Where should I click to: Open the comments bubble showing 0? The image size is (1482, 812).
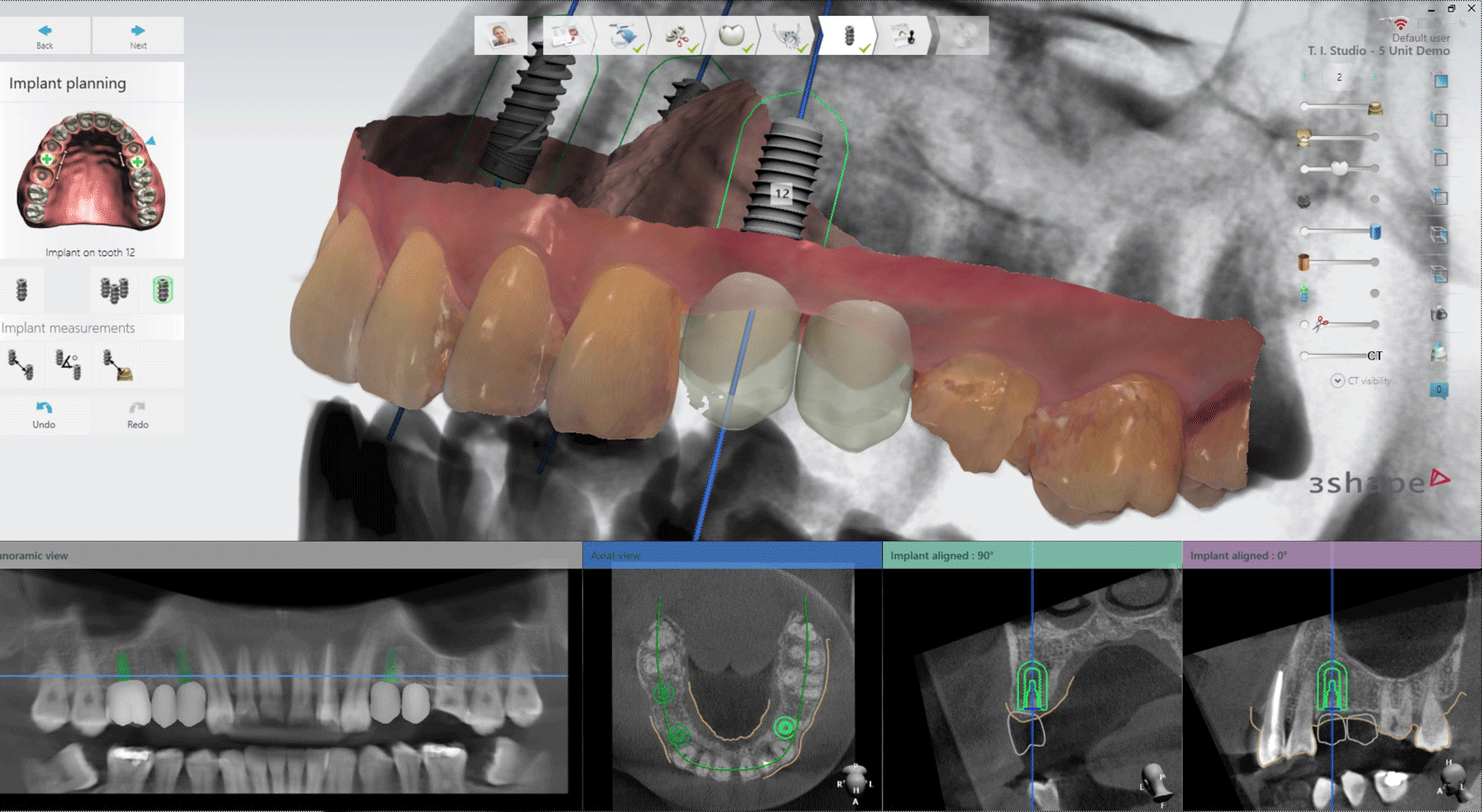click(1439, 390)
